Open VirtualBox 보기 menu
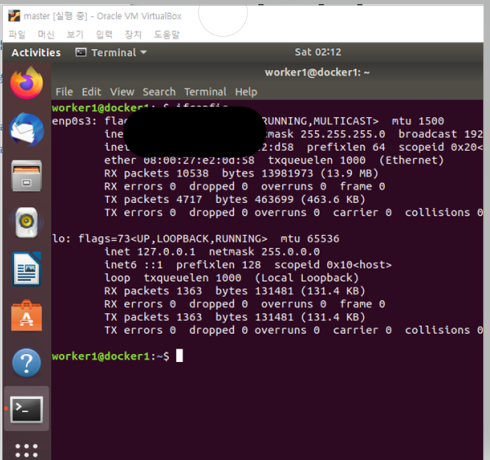The image size is (490, 460). coord(75,34)
